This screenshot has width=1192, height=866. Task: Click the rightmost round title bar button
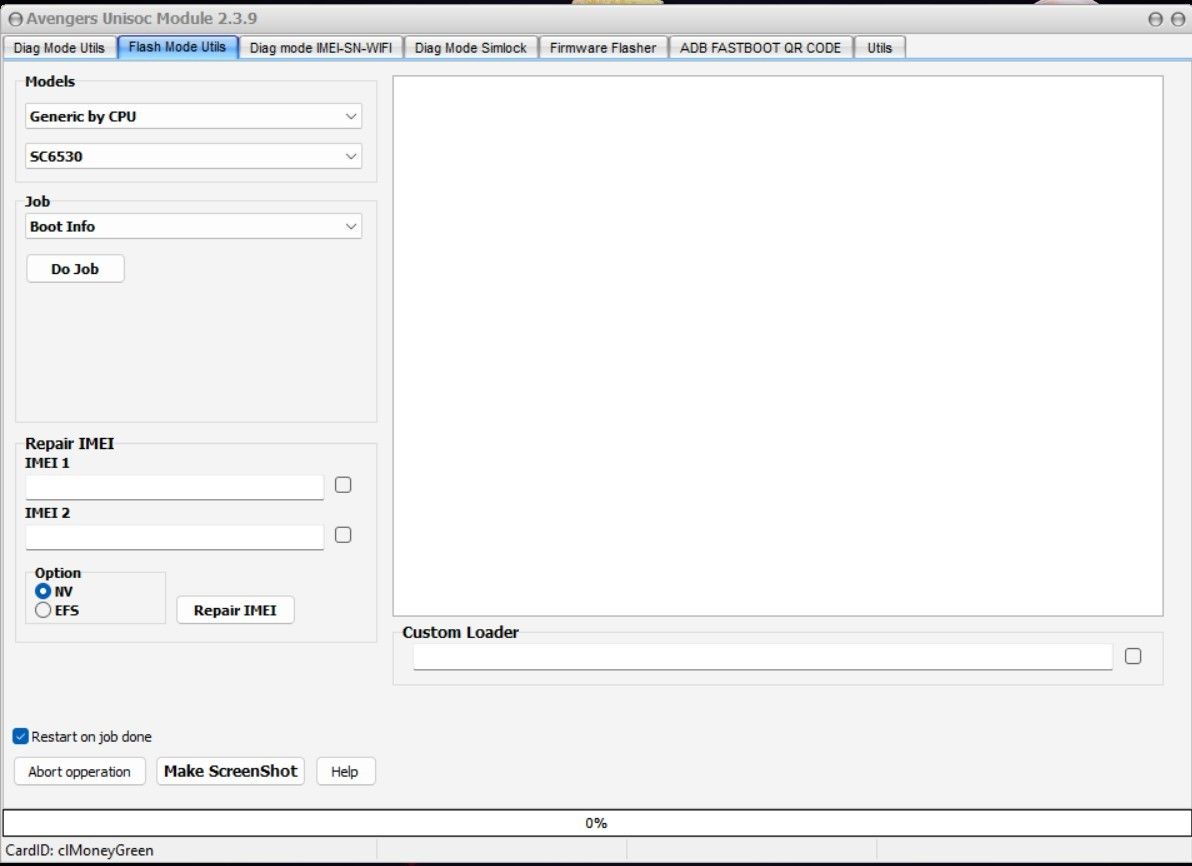[1178, 20]
